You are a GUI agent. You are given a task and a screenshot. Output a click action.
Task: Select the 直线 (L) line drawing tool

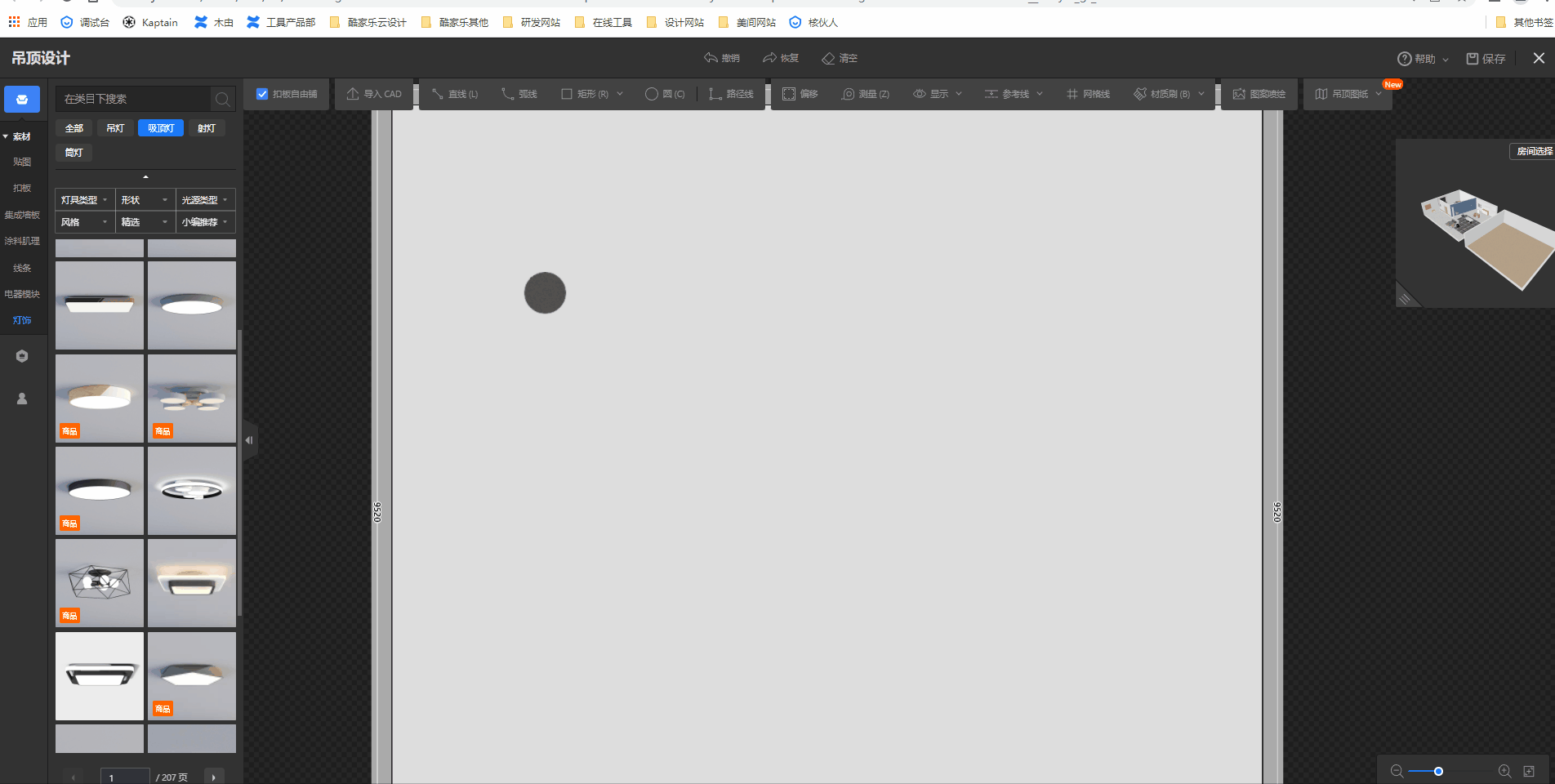pos(455,94)
